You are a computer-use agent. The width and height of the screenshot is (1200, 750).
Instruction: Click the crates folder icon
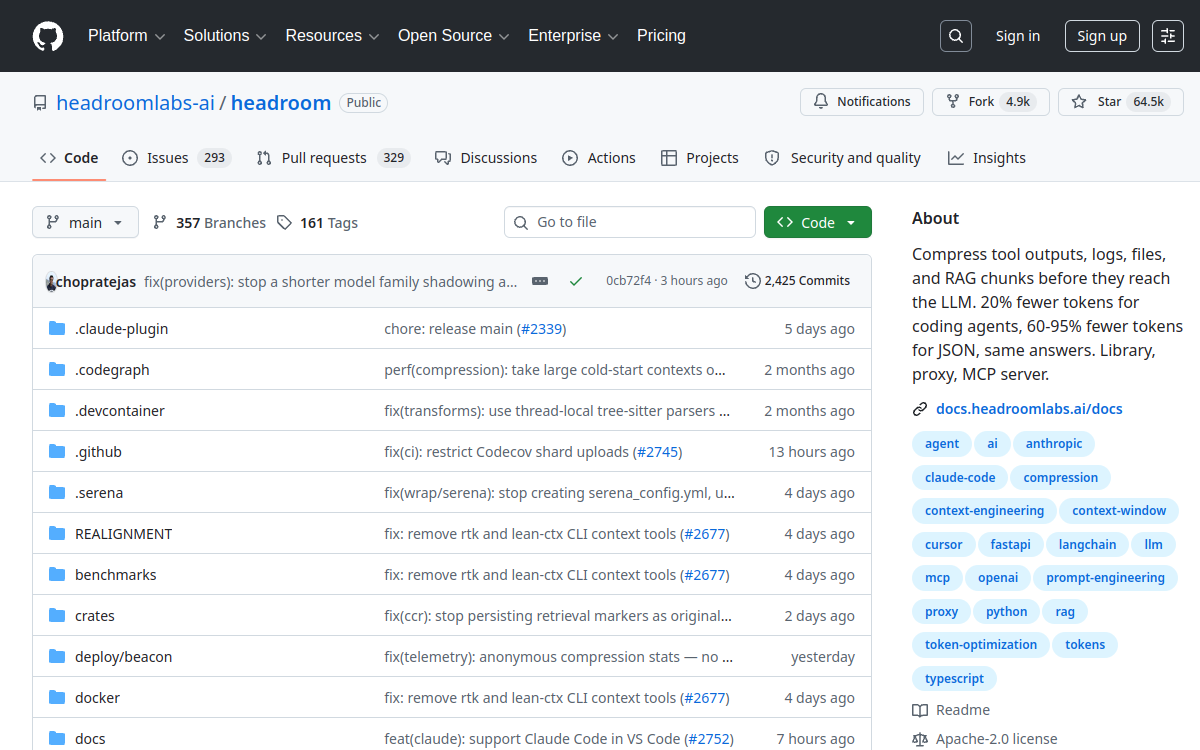[x=57, y=616]
